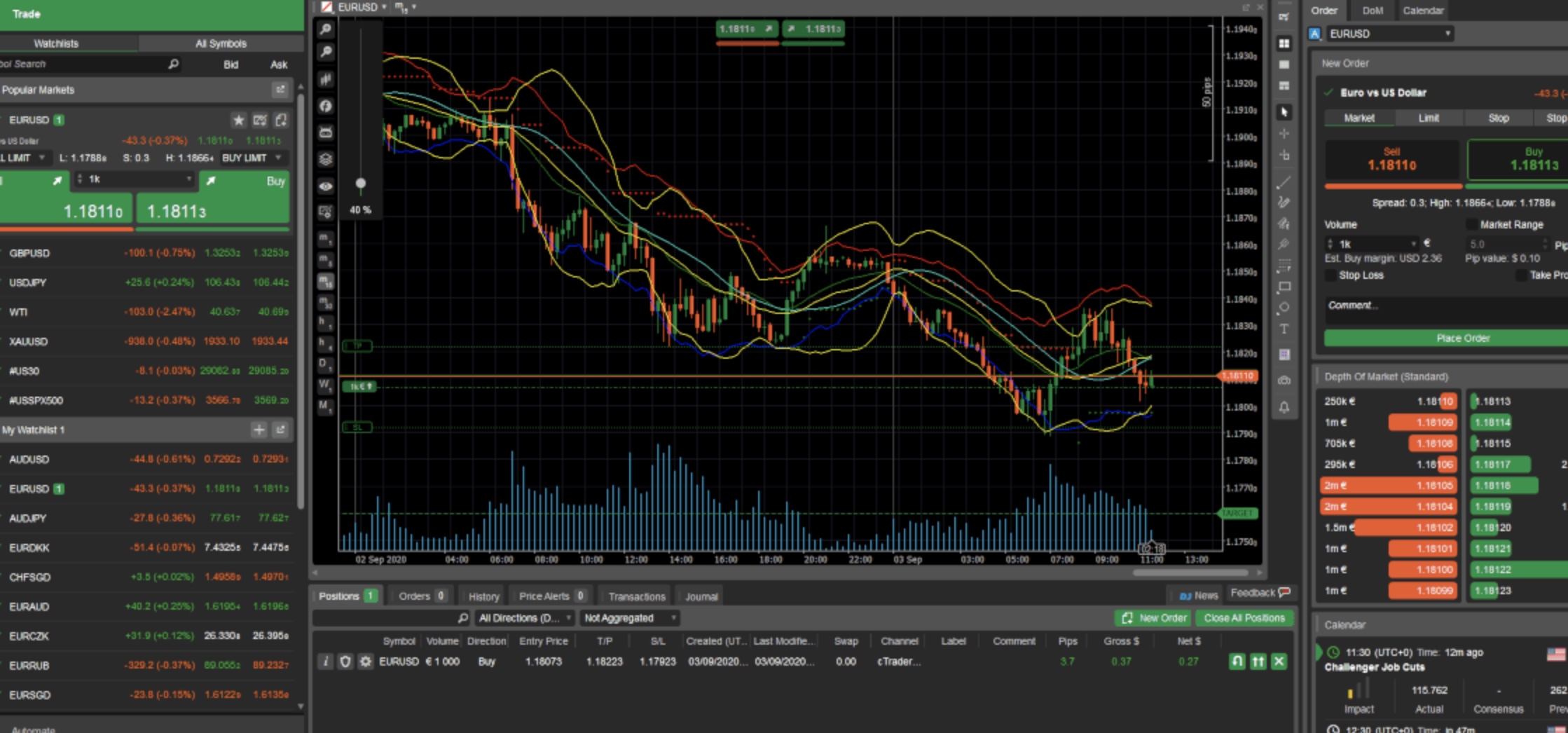Screen dimensions: 1568x733
Task: Tick the Market Range checkbox
Action: coord(1471,225)
